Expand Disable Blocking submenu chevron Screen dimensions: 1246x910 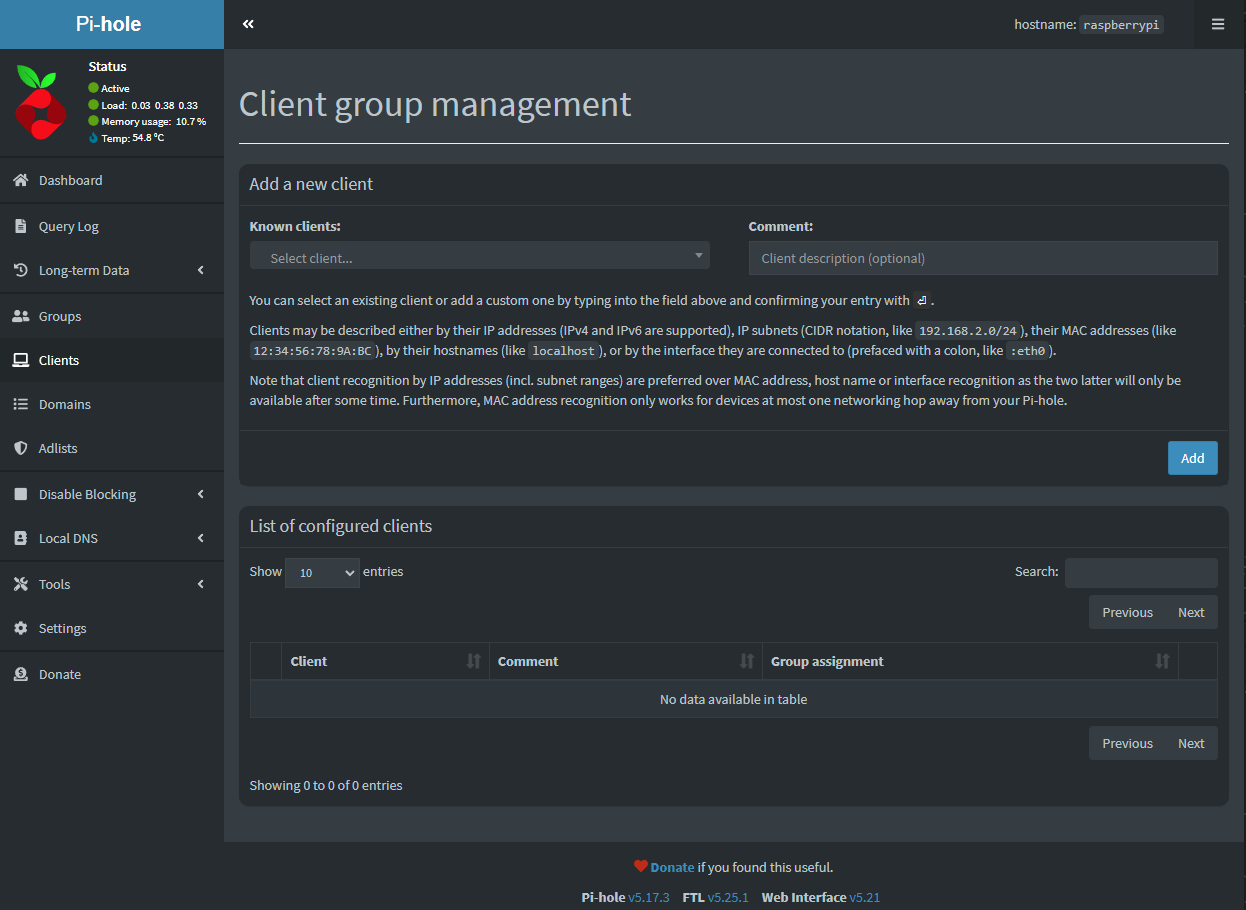[x=201, y=494]
